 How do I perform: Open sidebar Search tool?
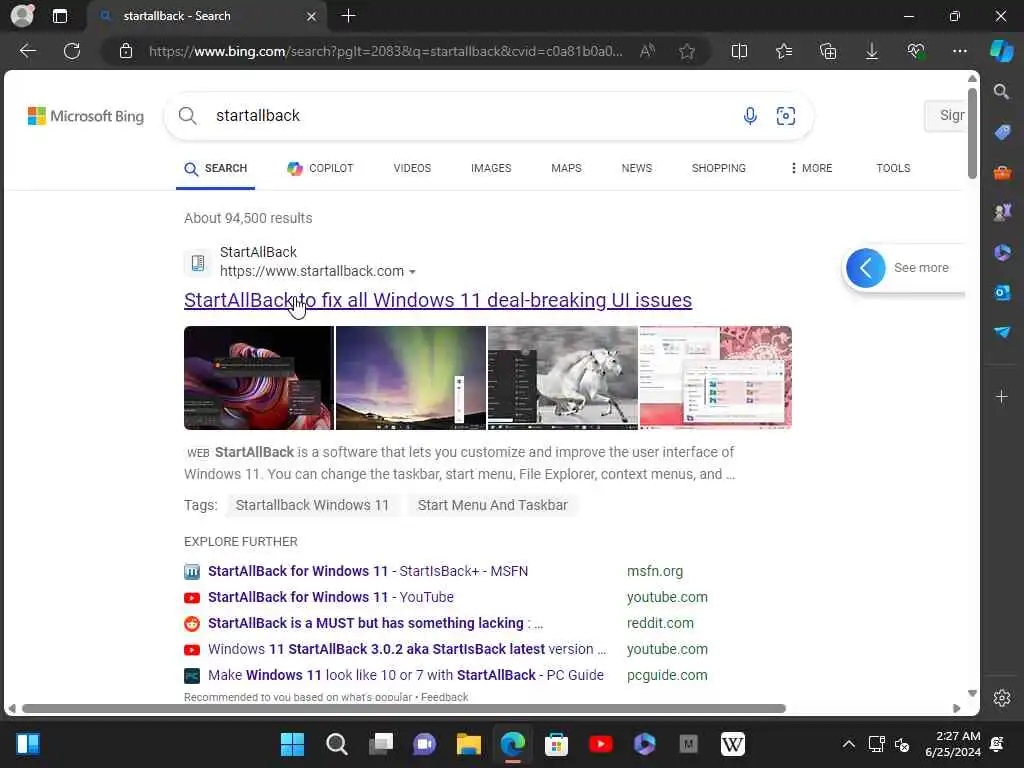coord(1001,91)
